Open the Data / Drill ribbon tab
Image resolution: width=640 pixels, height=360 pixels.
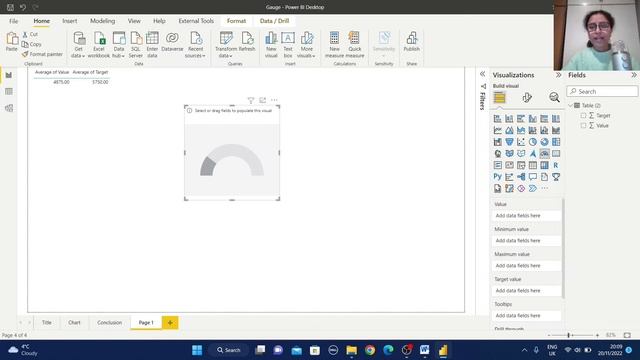coord(274,21)
